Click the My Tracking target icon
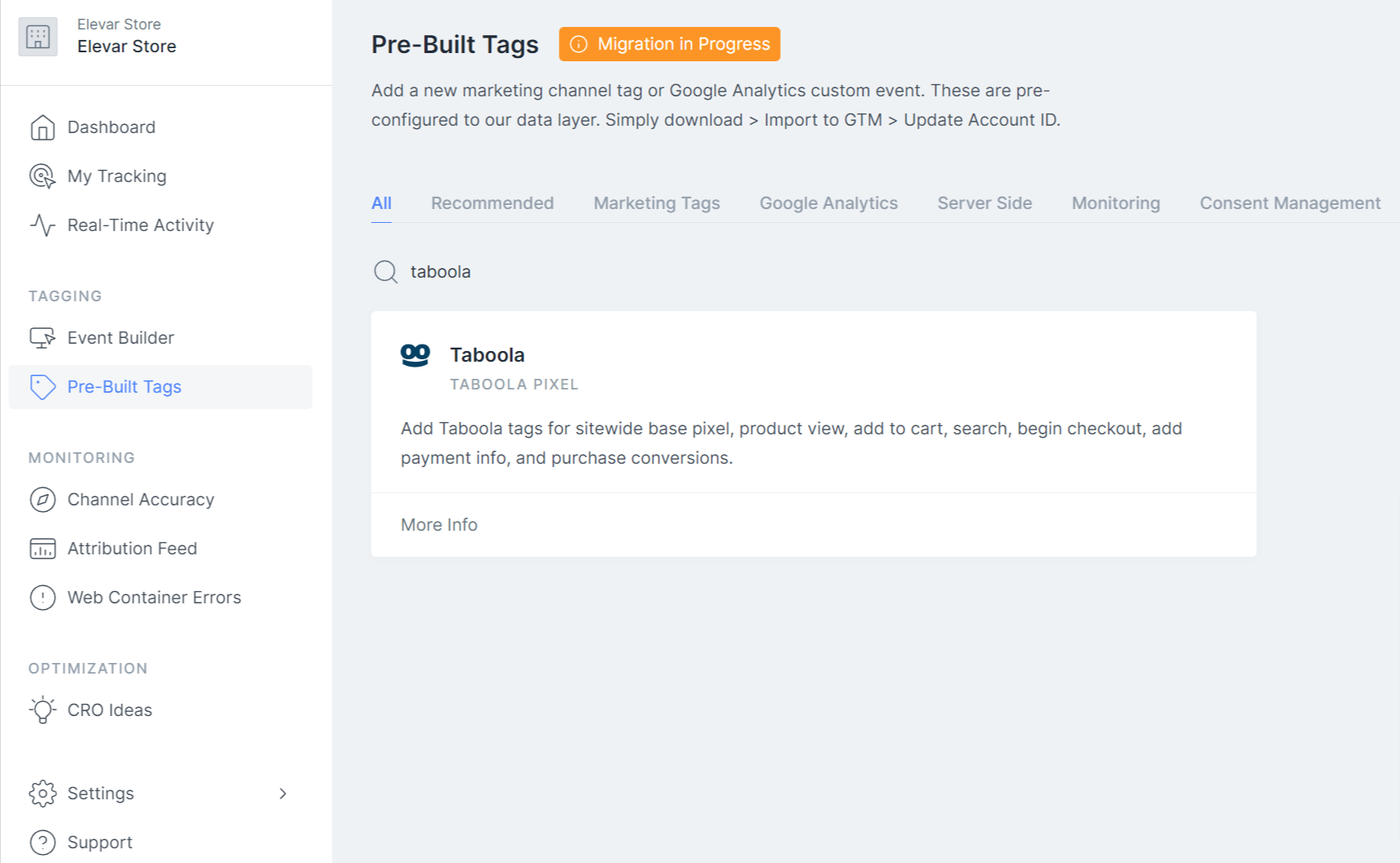 pyautogui.click(x=42, y=176)
